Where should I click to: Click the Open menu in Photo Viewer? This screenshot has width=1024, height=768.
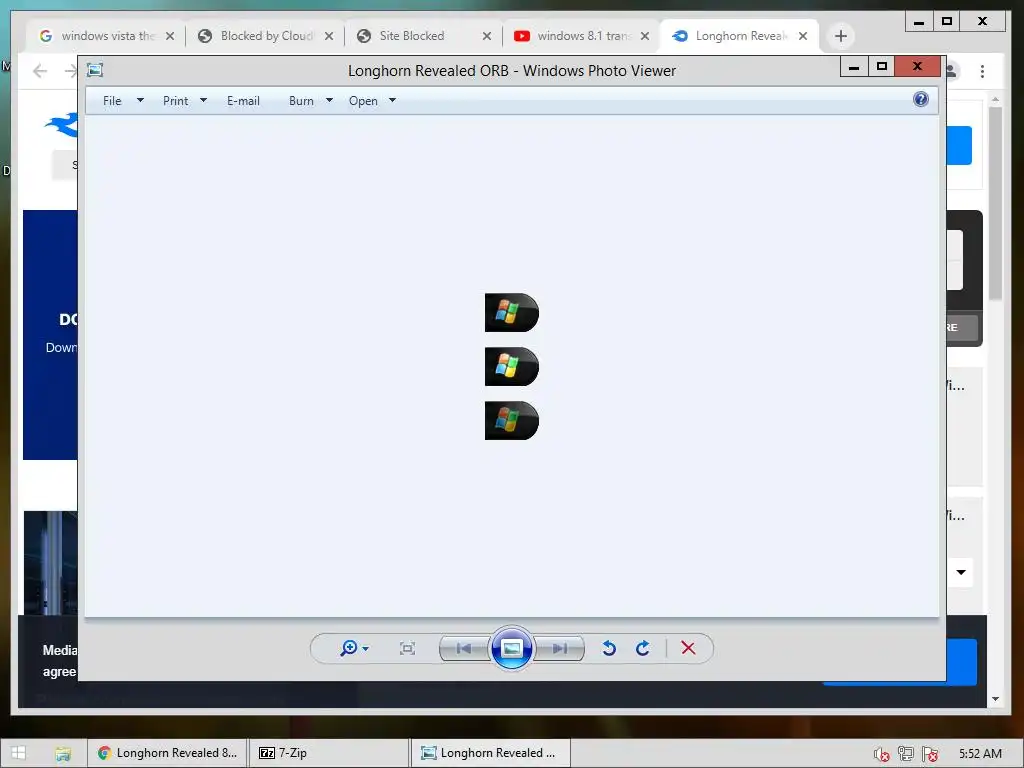pyautogui.click(x=363, y=101)
